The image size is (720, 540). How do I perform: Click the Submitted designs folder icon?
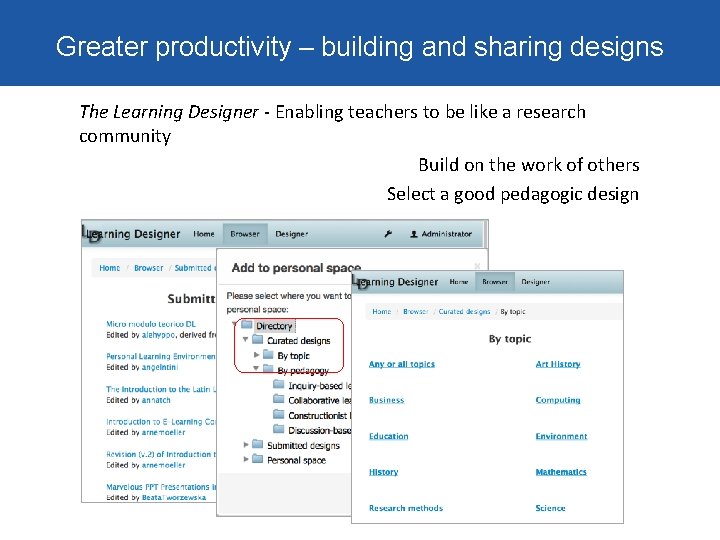click(x=258, y=444)
